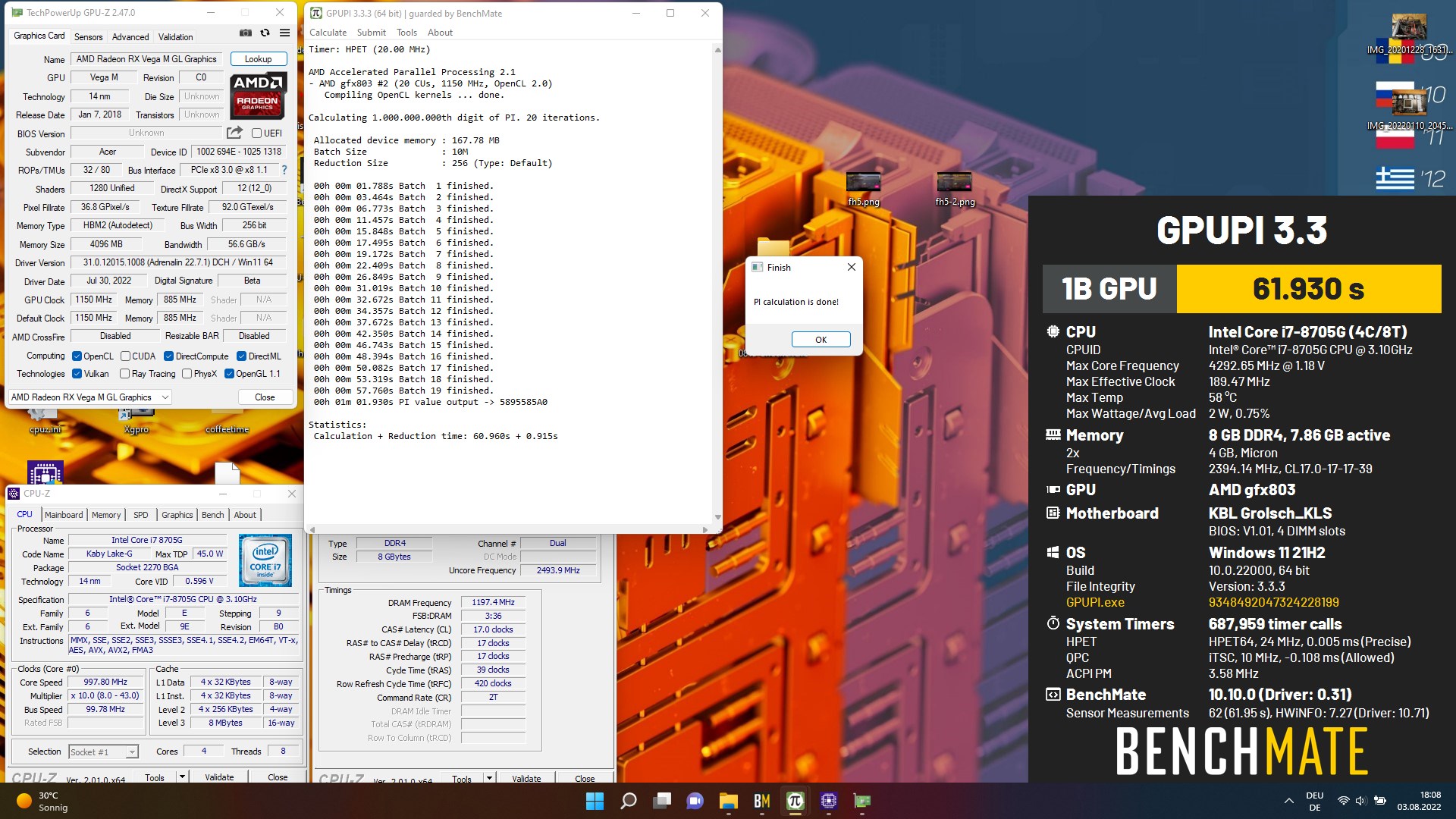Toggle the UEFI checkbox in GPU-Z
This screenshot has width=1456, height=819.
(x=256, y=133)
